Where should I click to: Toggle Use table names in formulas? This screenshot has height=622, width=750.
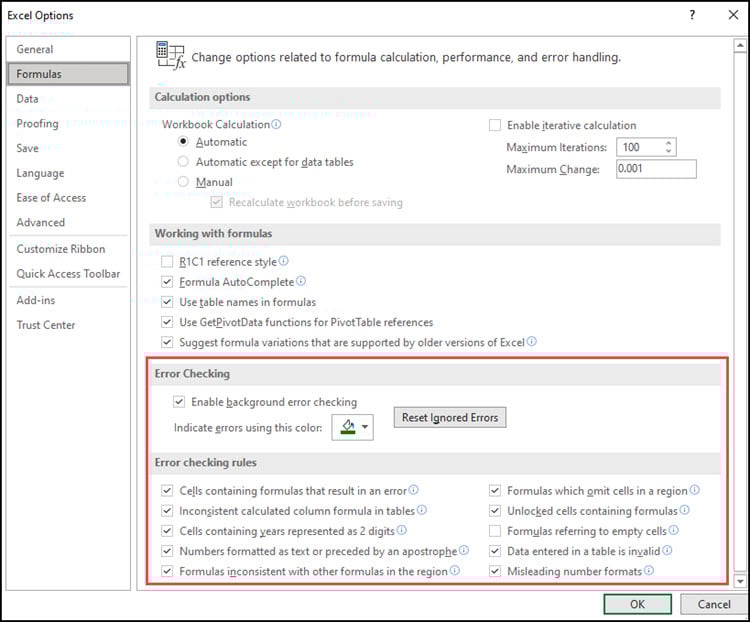167,302
